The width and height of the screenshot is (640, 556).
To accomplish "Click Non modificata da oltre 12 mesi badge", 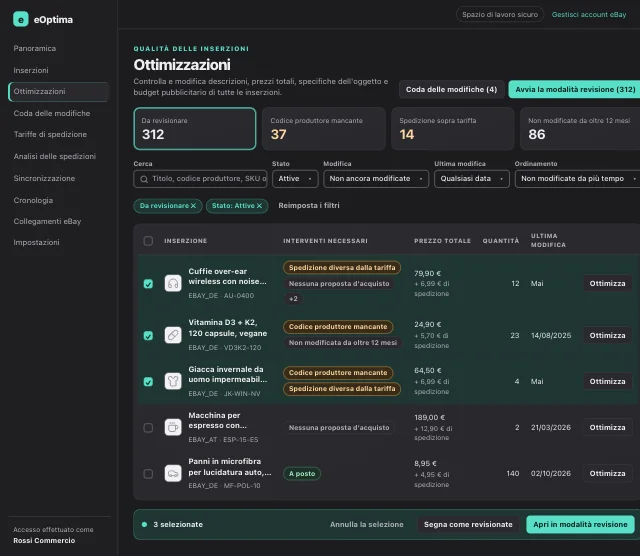I will click(343, 343).
